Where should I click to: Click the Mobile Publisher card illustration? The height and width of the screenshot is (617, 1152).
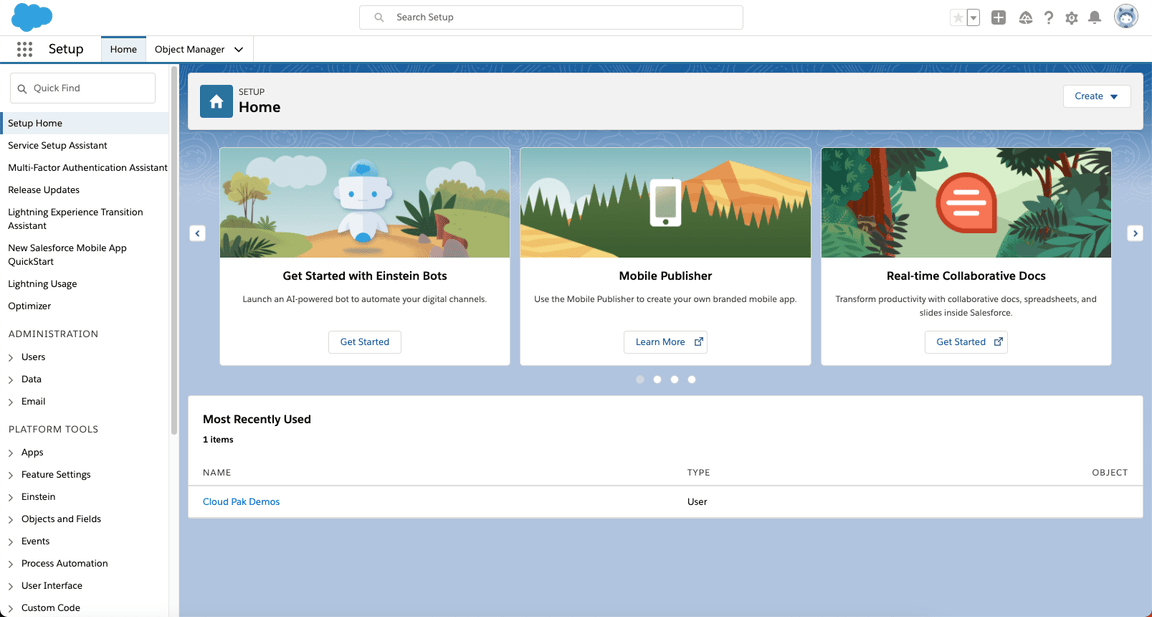(666, 203)
